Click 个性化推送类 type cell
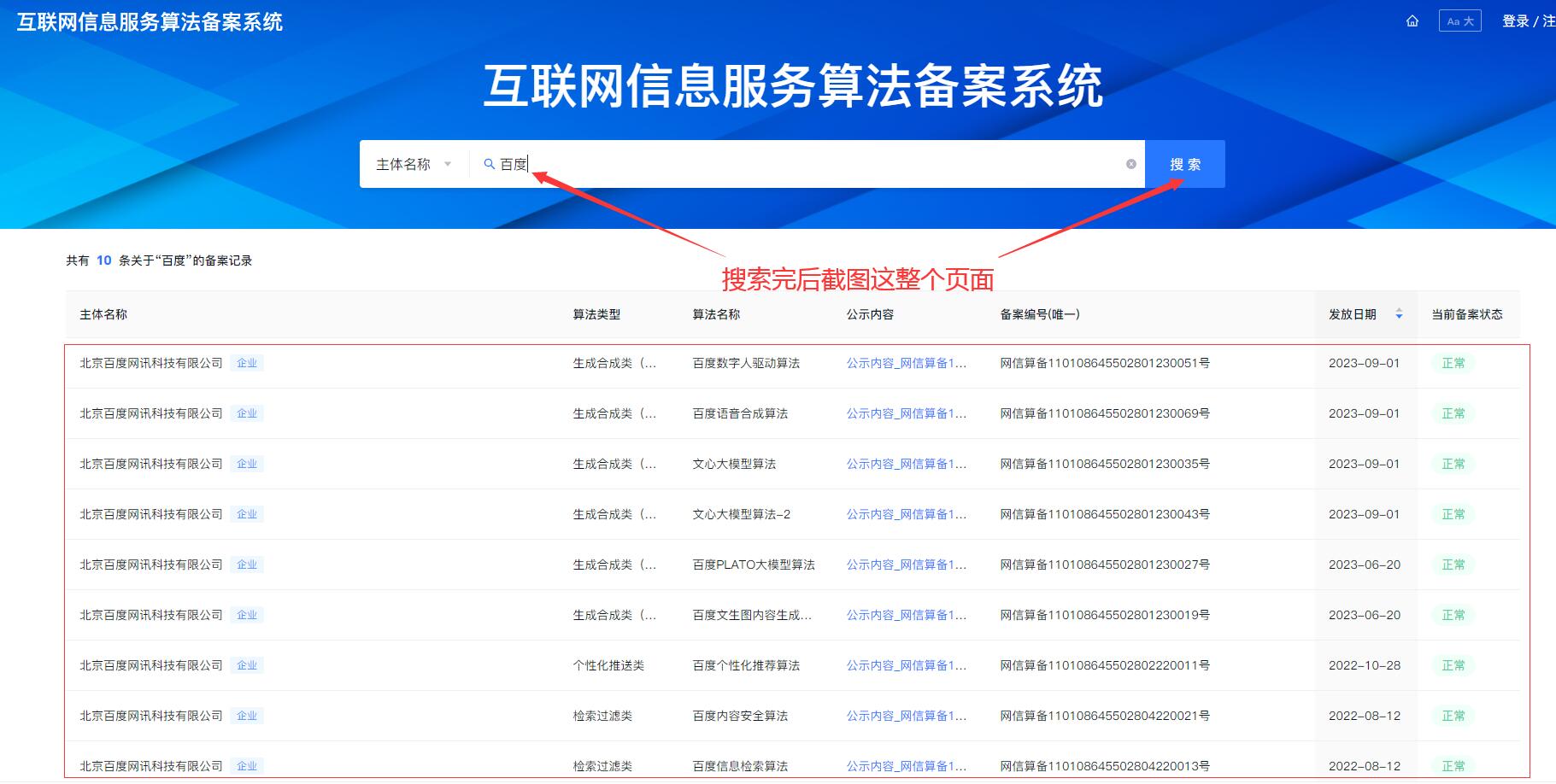 tap(608, 665)
